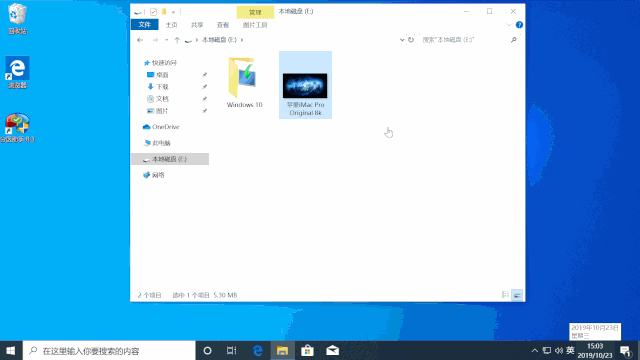Click the 文件 ribbon tab
This screenshot has width=640, height=360.
[144, 25]
